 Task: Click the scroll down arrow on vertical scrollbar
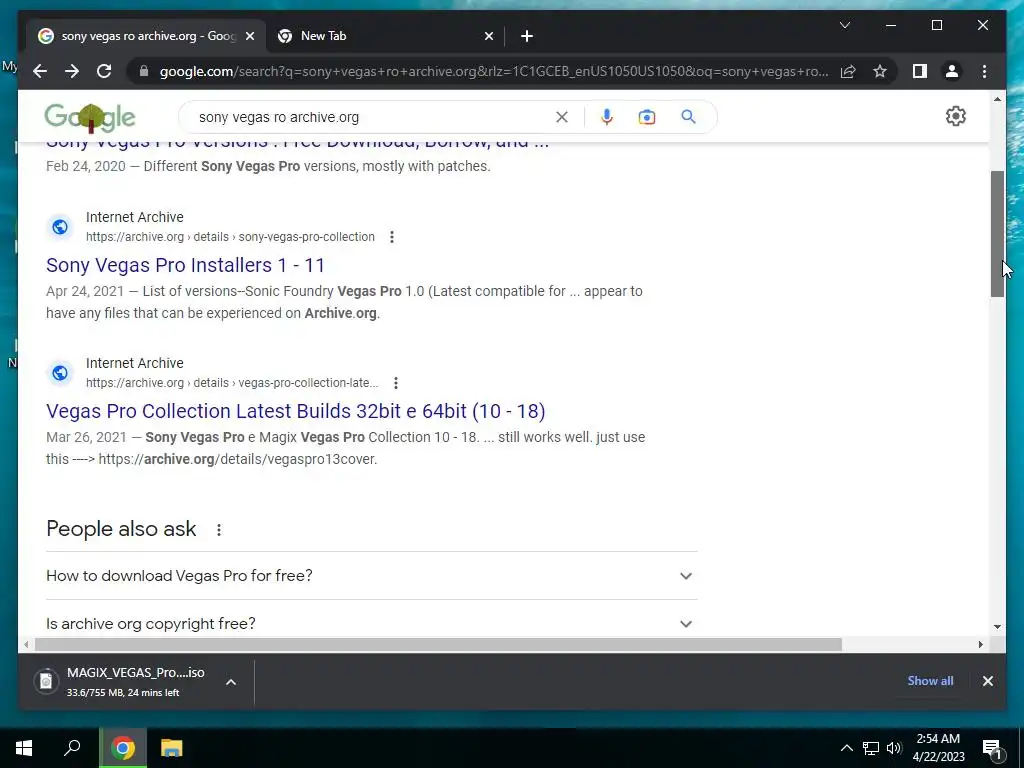pyautogui.click(x=997, y=627)
